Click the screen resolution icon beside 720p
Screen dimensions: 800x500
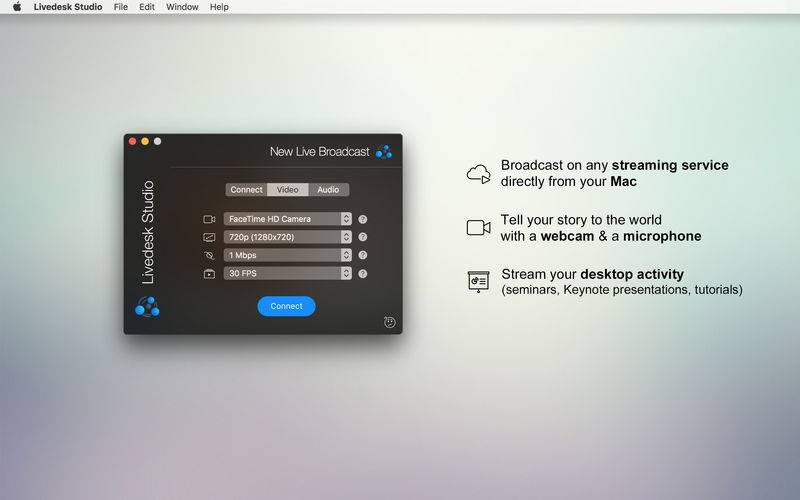coord(209,237)
